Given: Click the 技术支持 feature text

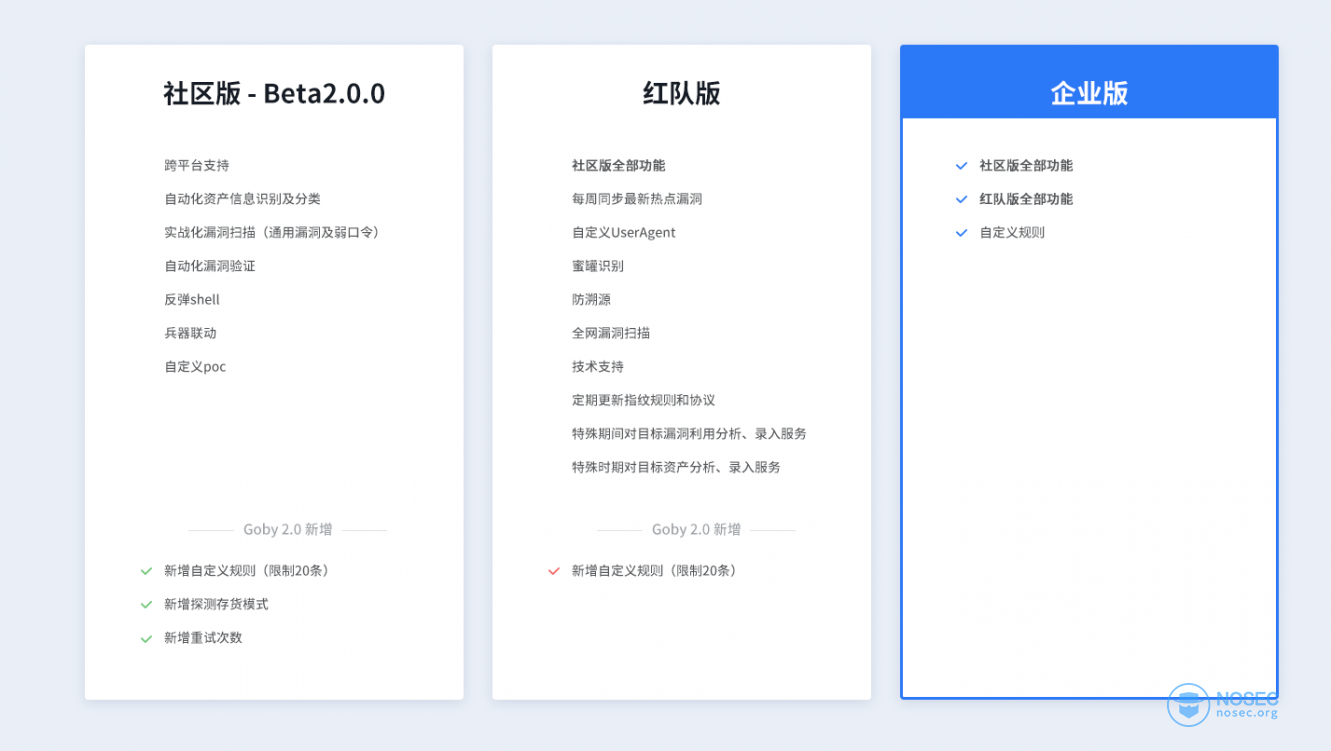Looking at the screenshot, I should point(597,366).
